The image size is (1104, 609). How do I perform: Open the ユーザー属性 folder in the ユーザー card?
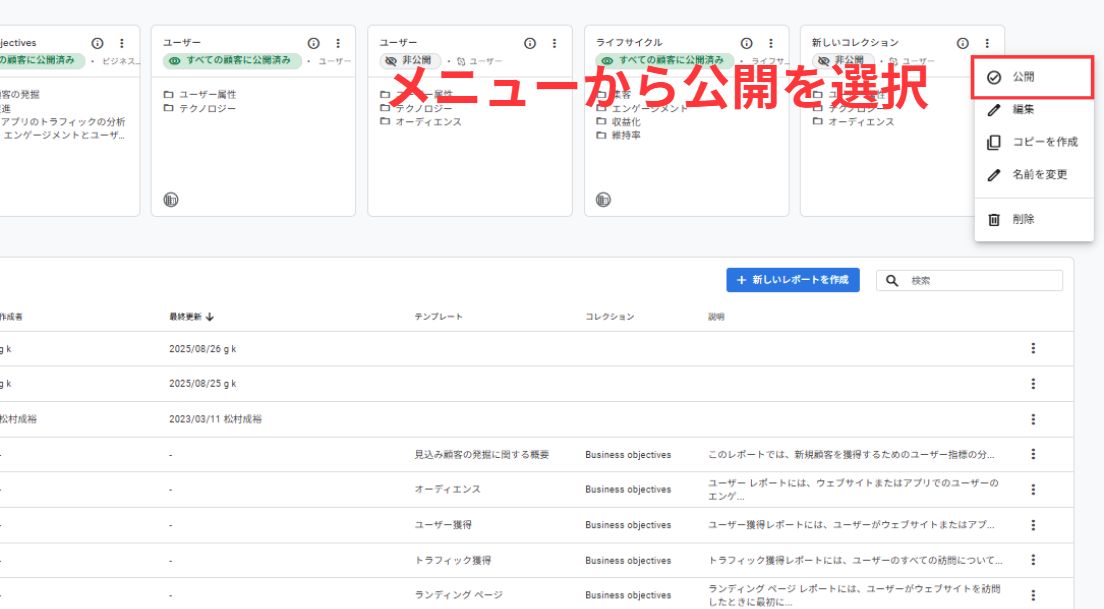[x=207, y=94]
